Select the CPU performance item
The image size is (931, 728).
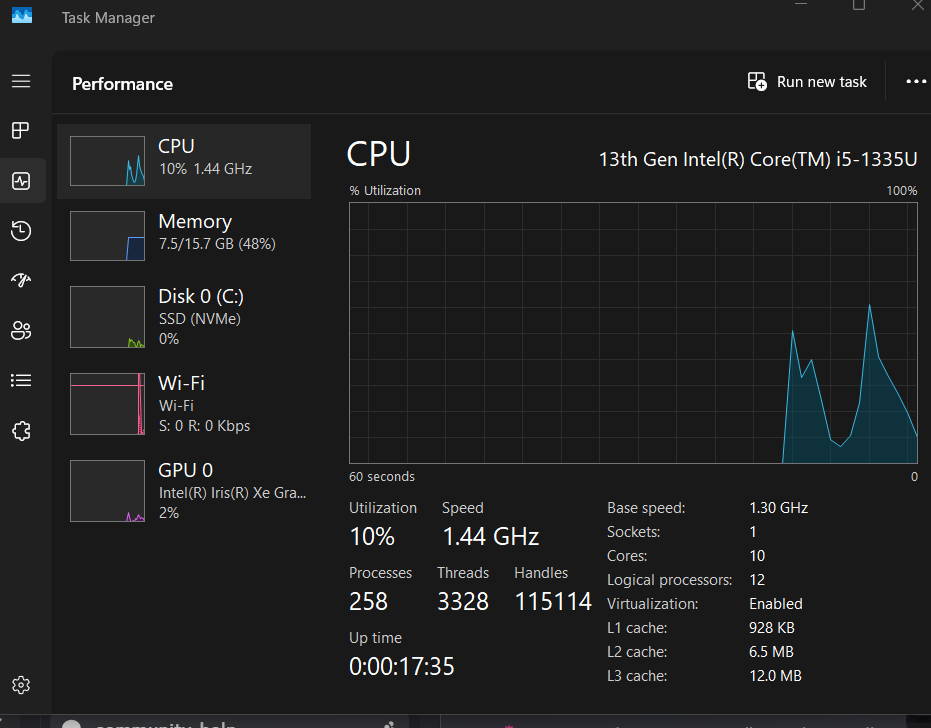click(x=184, y=162)
